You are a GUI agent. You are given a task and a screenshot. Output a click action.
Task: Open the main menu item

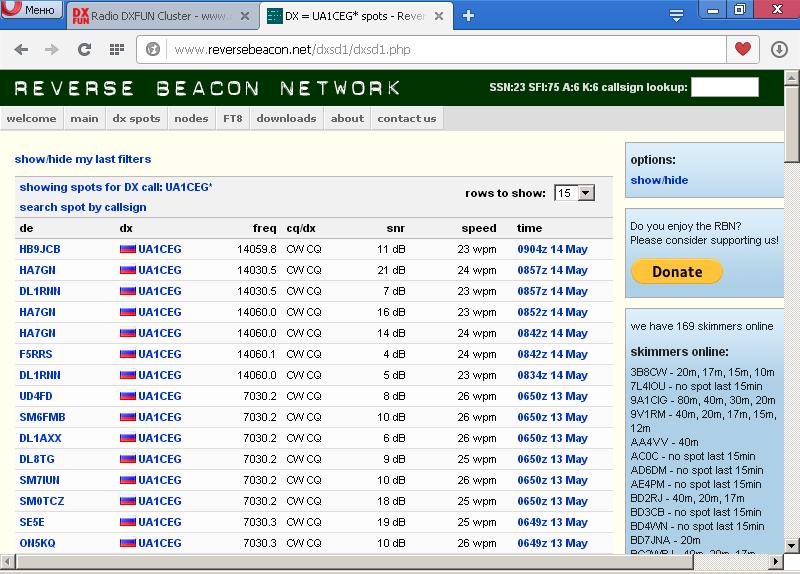[84, 118]
